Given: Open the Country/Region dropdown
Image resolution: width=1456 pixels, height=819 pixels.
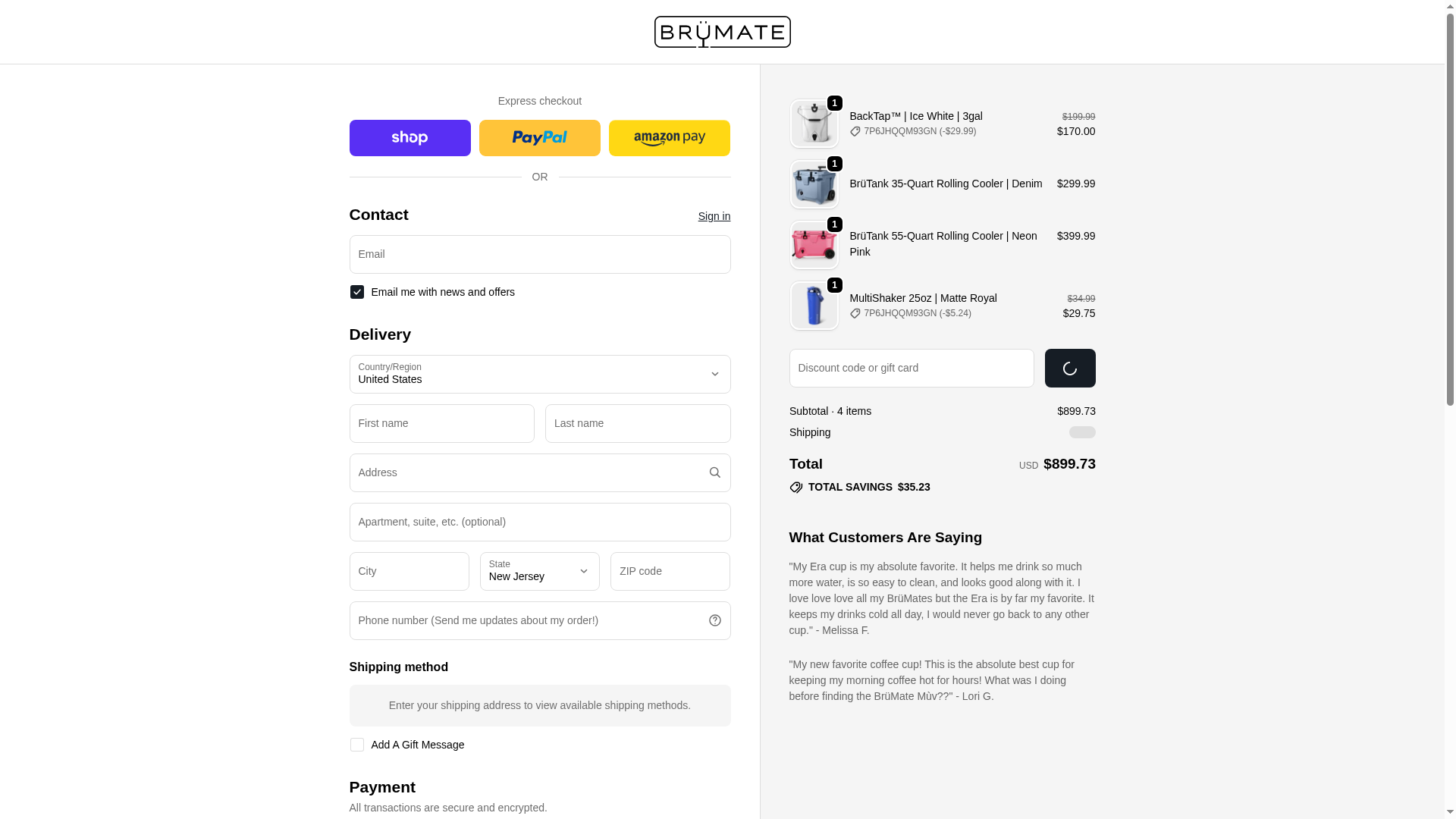Looking at the screenshot, I should tap(539, 374).
